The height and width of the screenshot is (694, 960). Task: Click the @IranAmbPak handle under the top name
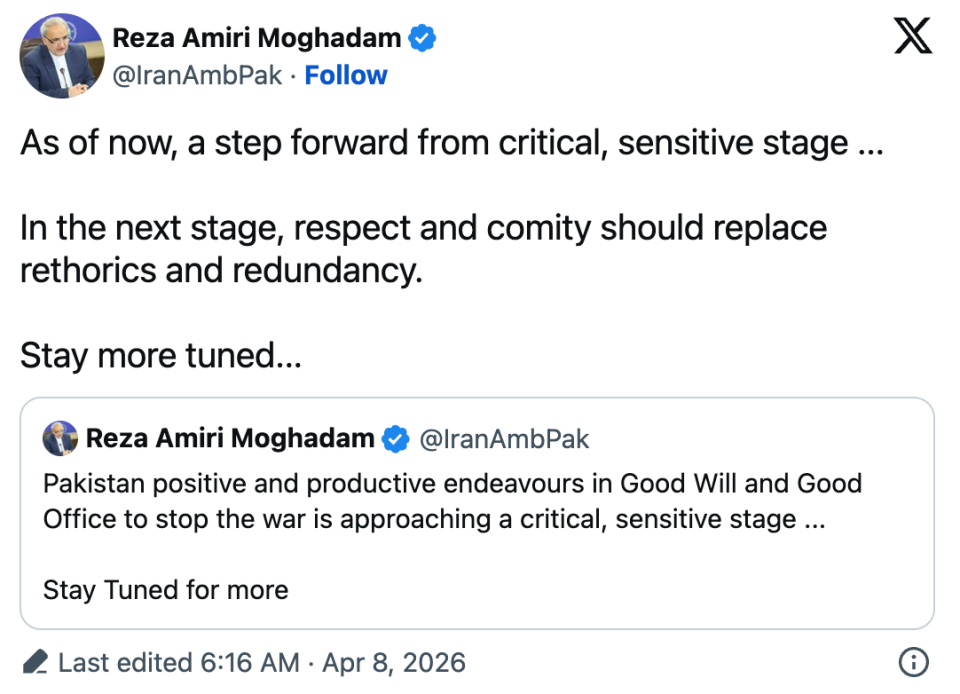click(x=200, y=75)
